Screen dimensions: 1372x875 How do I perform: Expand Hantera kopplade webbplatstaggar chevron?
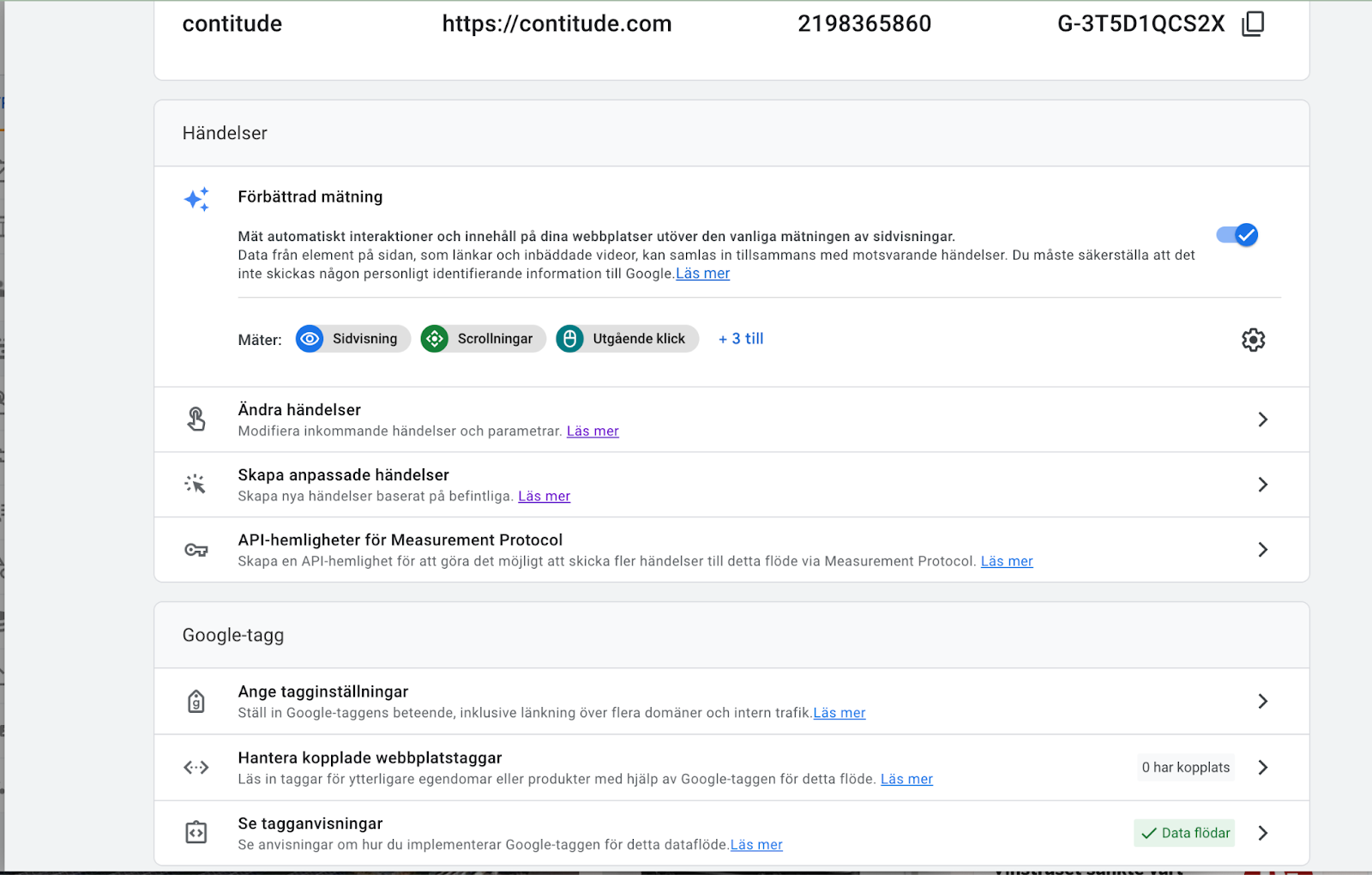coord(1262,768)
